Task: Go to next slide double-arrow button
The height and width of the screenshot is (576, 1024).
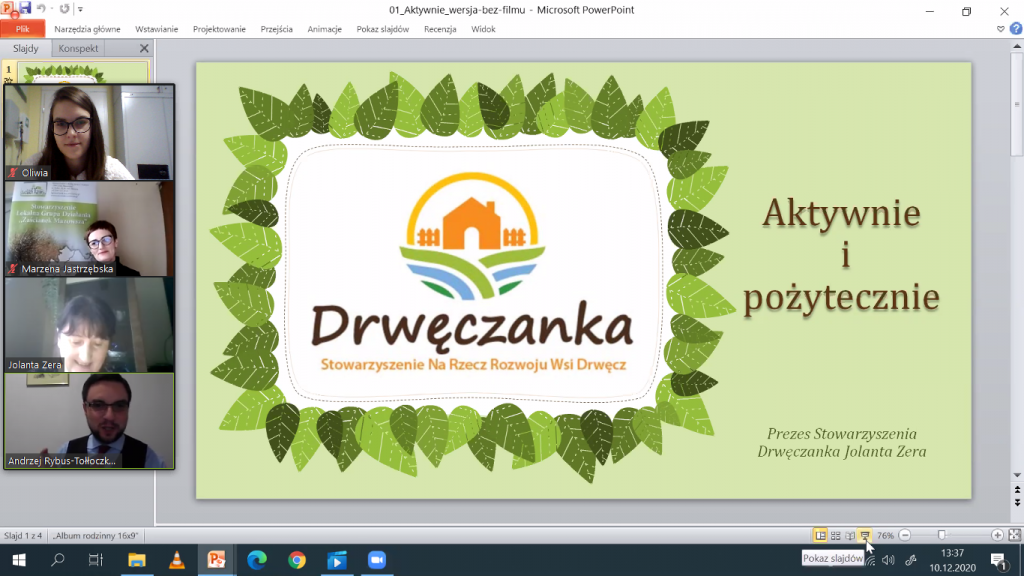Action: (x=1017, y=502)
